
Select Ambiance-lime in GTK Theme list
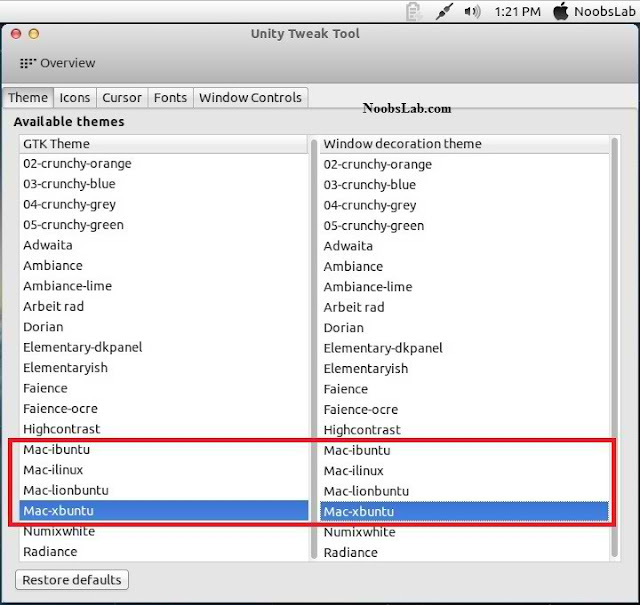pyautogui.click(x=163, y=286)
